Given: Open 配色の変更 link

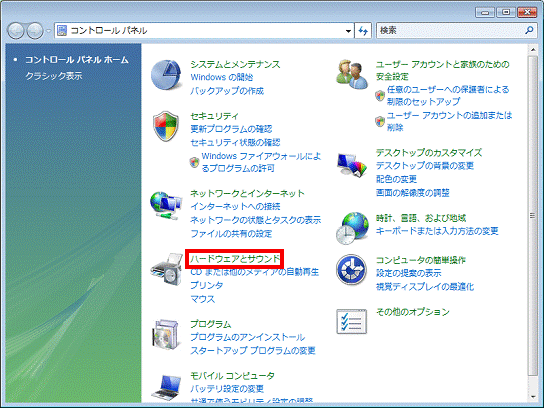Looking at the screenshot, I should coord(396,179).
